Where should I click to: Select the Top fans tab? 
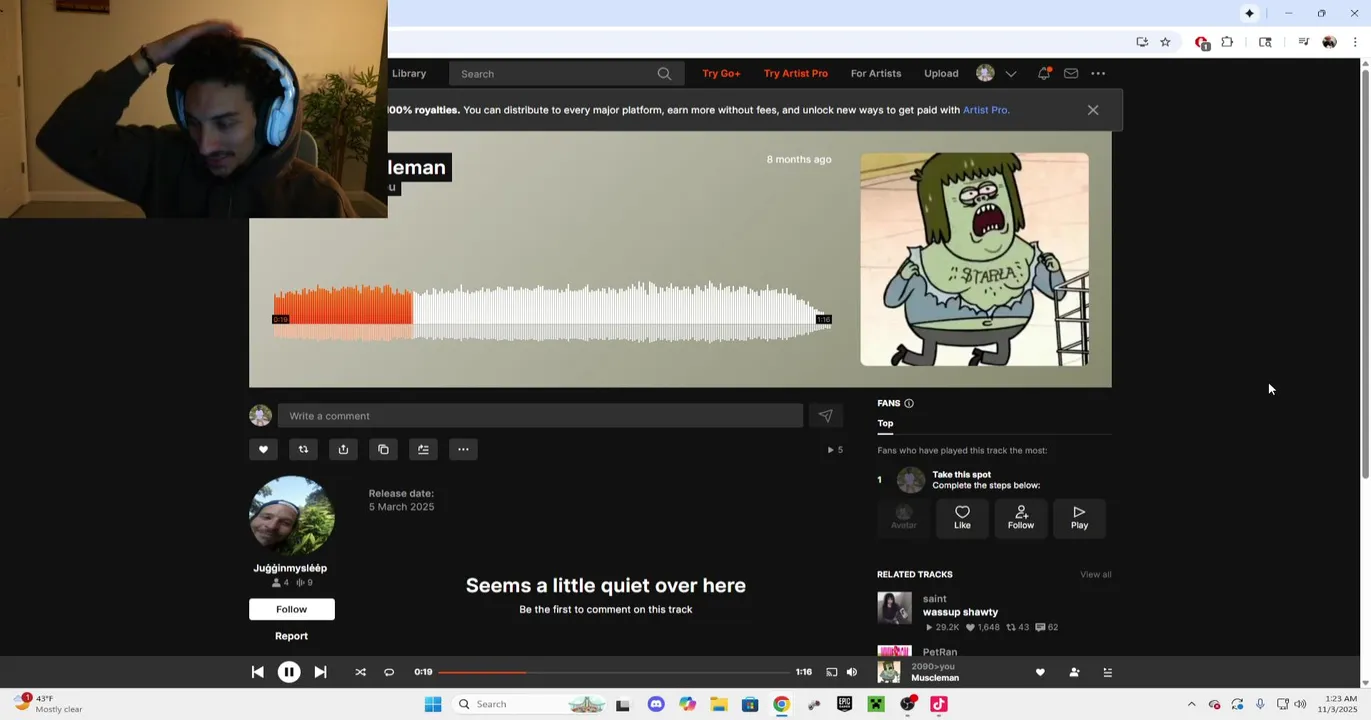[885, 423]
